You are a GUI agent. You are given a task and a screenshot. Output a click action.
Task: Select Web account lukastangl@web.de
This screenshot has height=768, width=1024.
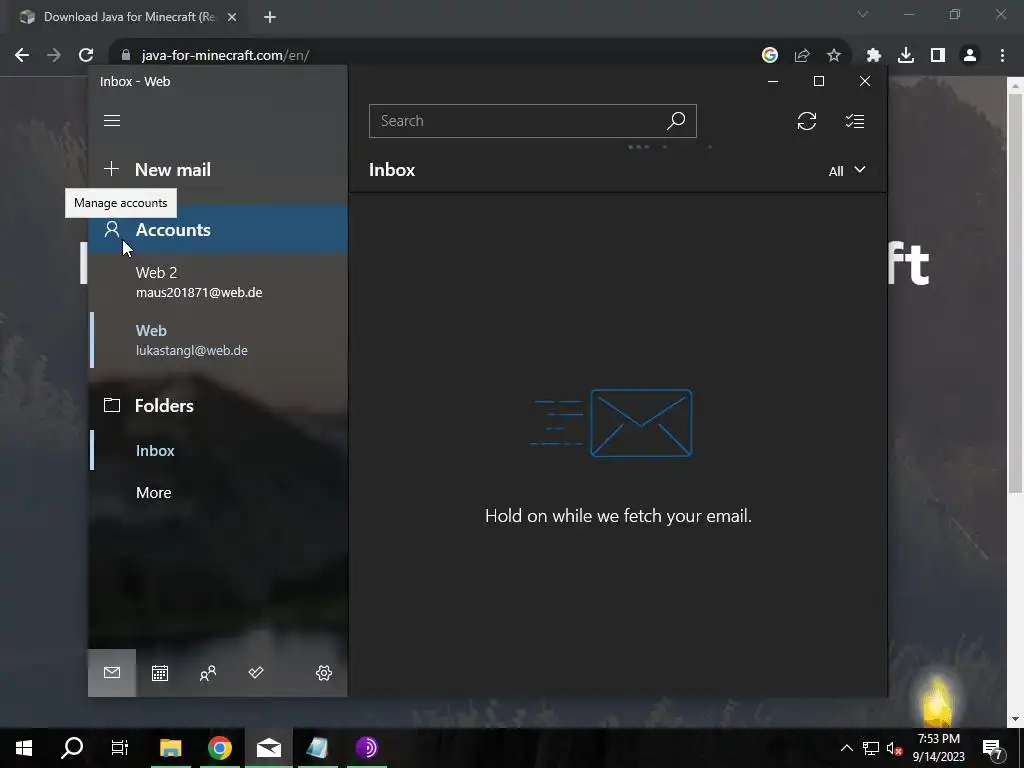tap(218, 340)
